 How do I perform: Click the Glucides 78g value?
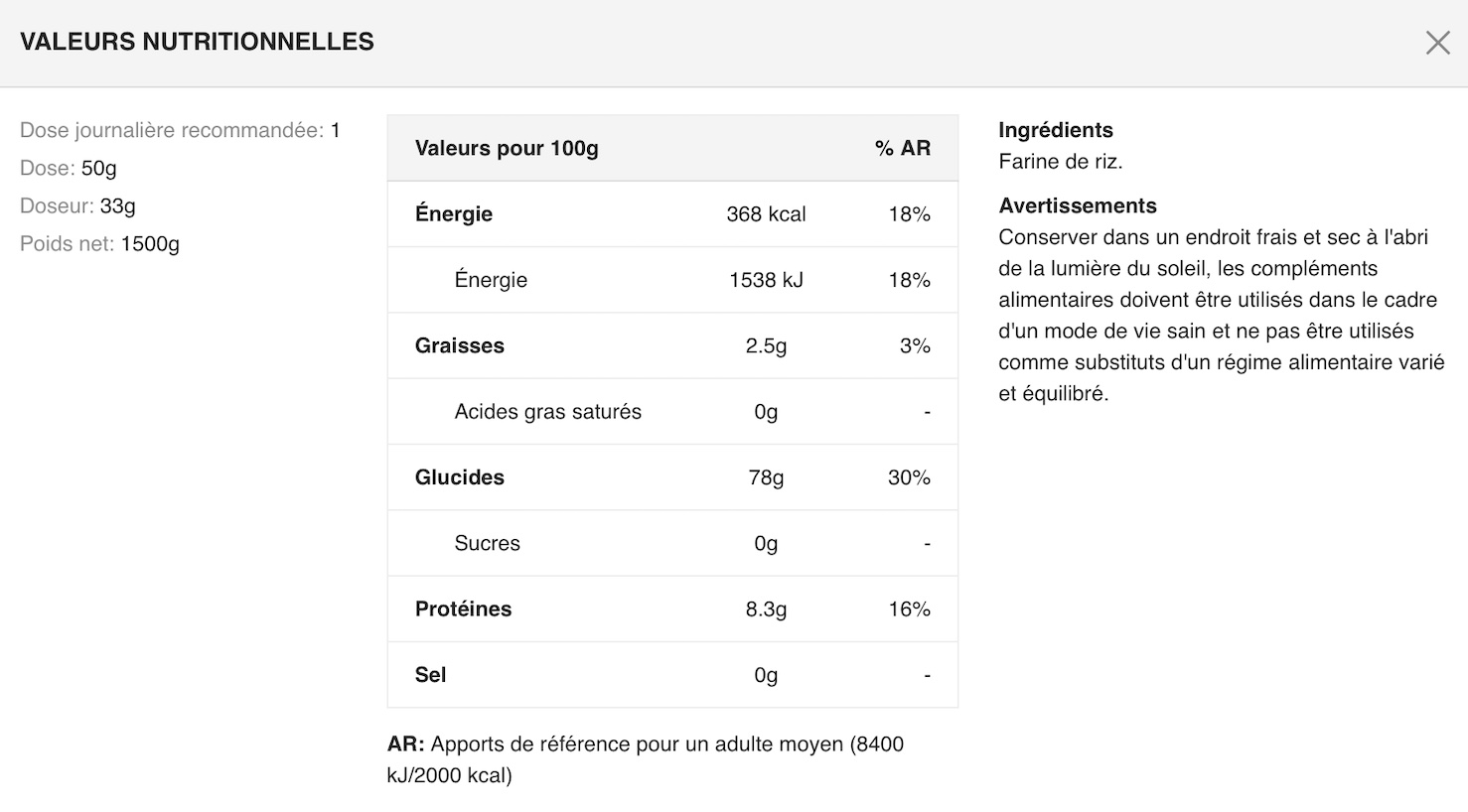pos(766,477)
